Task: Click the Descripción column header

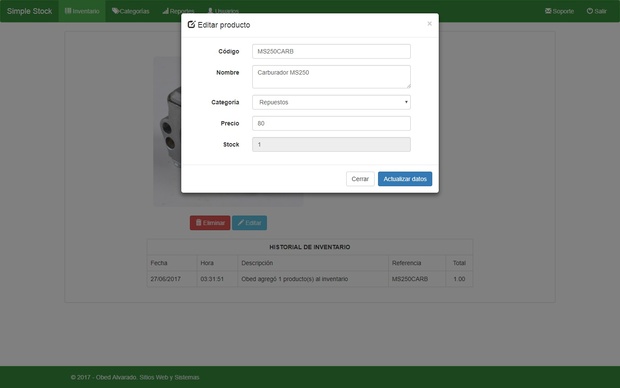Action: [x=313, y=263]
